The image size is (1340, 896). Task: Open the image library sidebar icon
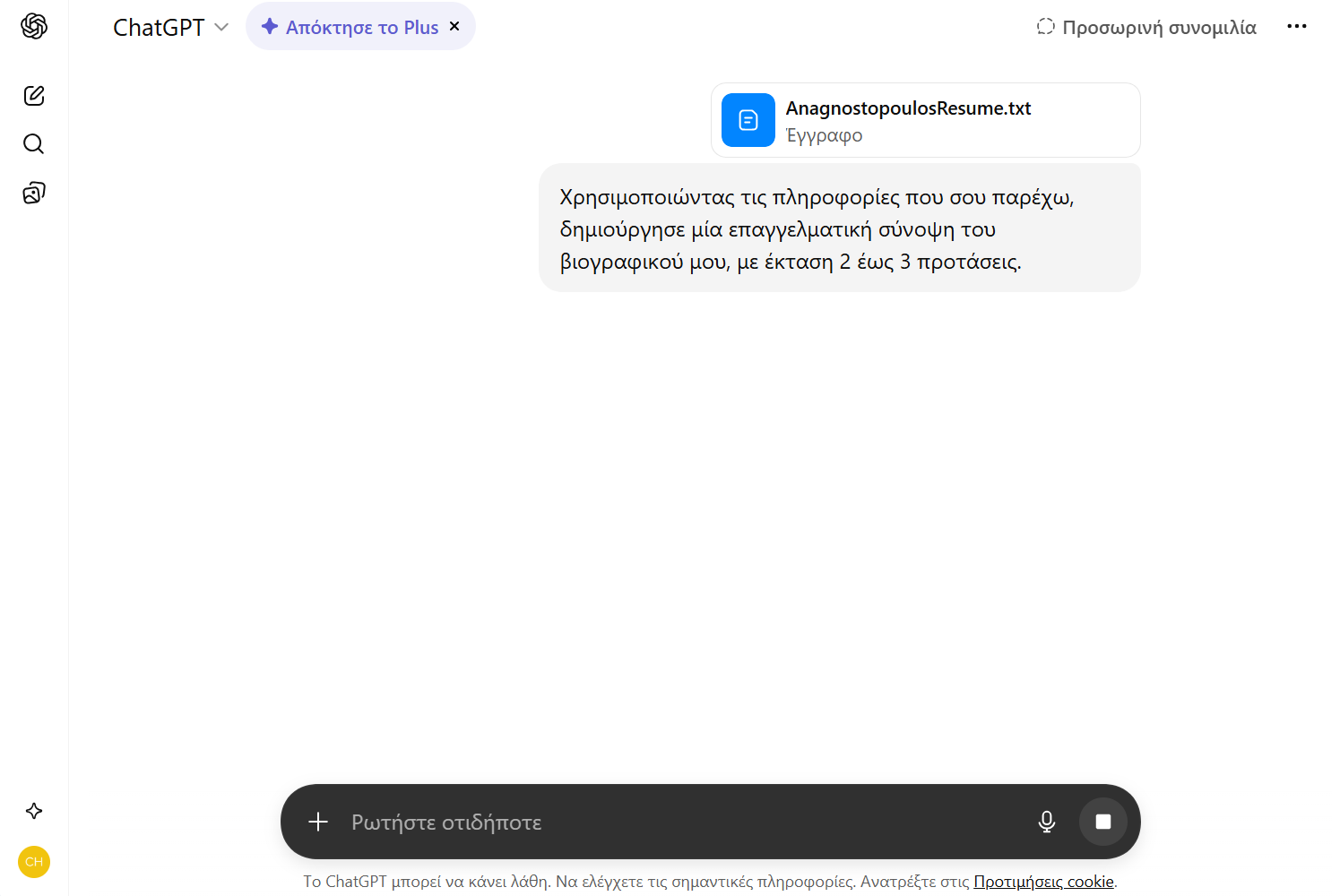point(34,193)
